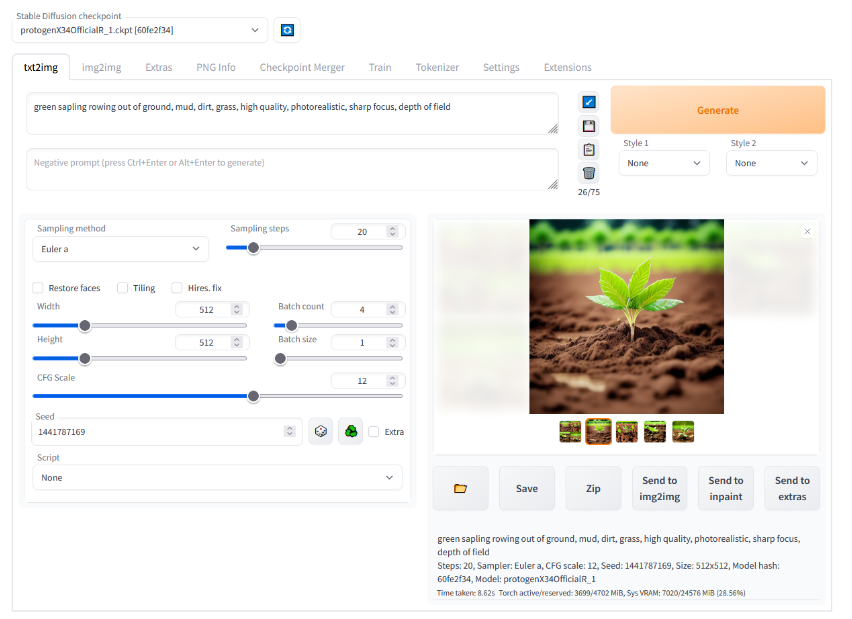Click the Seed input field
This screenshot has width=852, height=619.
click(166, 432)
